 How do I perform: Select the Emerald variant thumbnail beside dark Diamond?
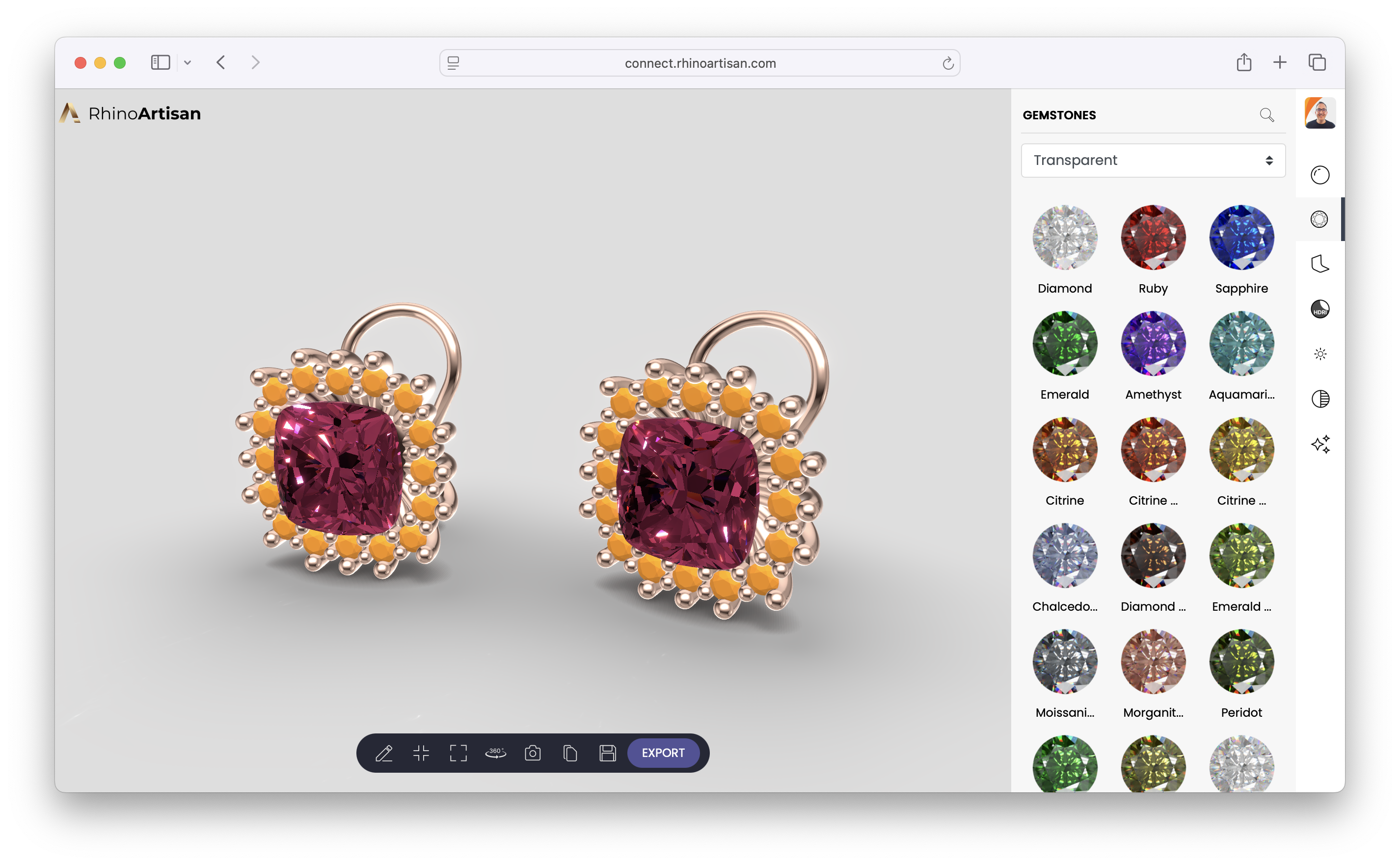click(1241, 556)
